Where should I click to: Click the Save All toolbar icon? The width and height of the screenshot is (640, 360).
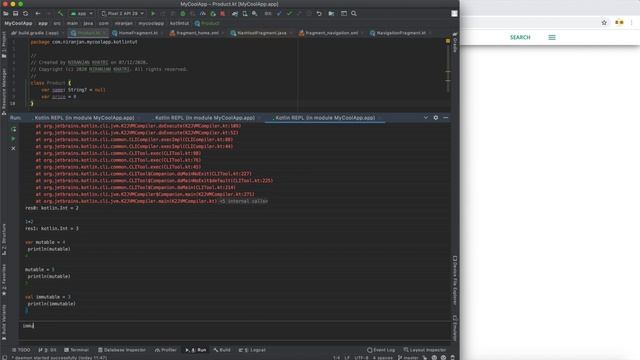(16, 13)
